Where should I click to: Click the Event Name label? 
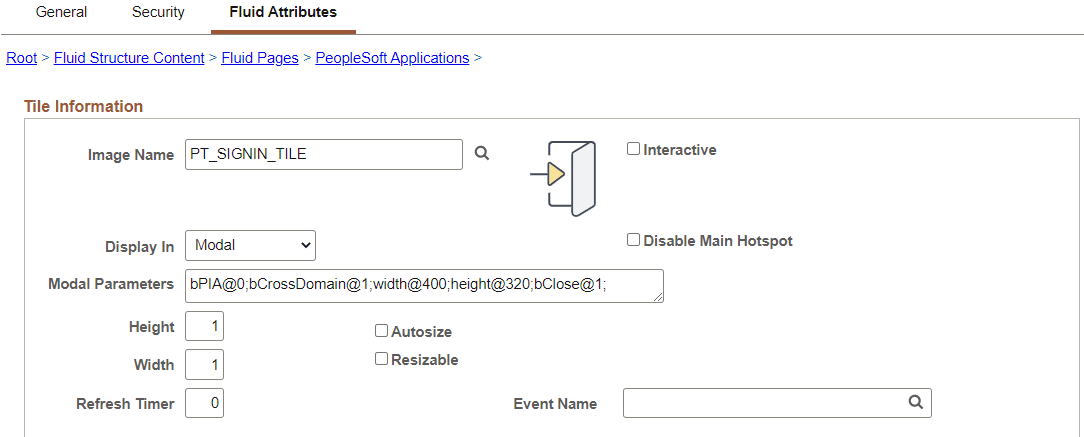click(555, 404)
